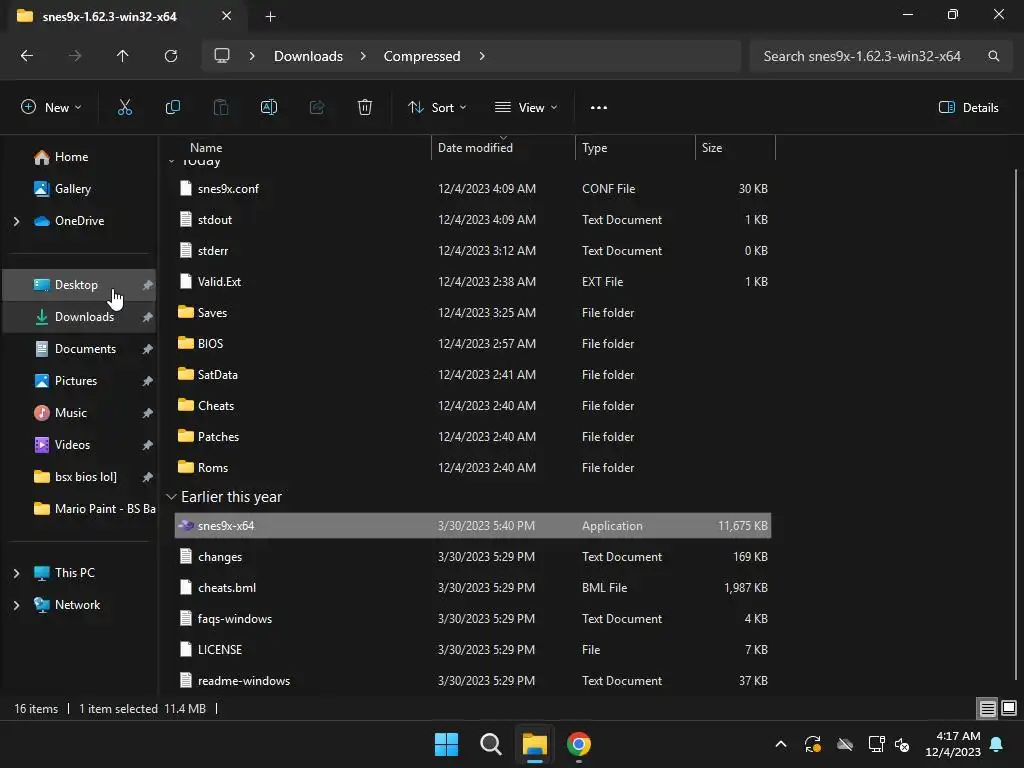1024x768 pixels.
Task: Toggle the Details pane
Action: point(968,108)
